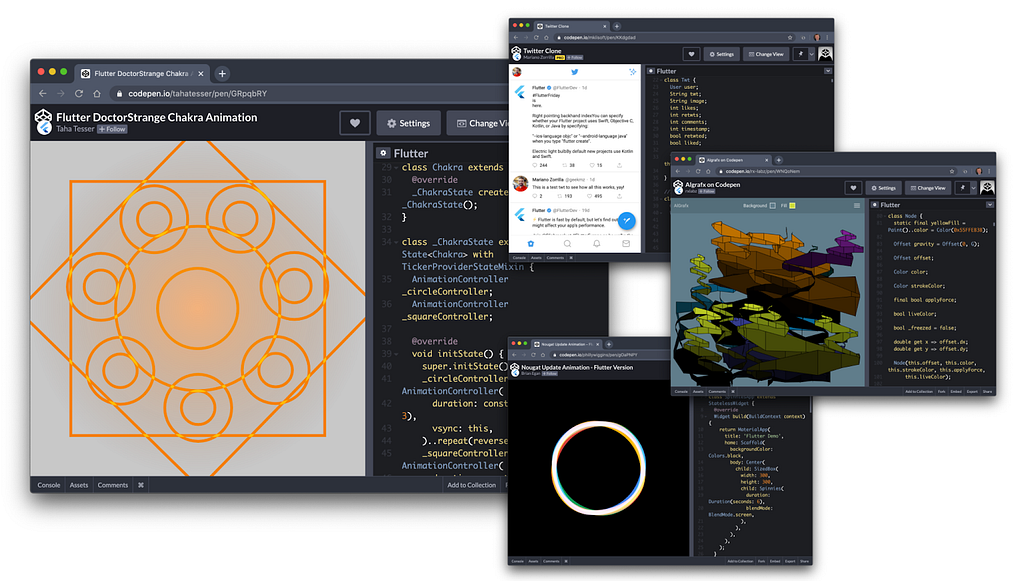This screenshot has width=1024, height=581.
Task: Tap the mail icon in the Twitter bottom navigation
Action: (626, 243)
